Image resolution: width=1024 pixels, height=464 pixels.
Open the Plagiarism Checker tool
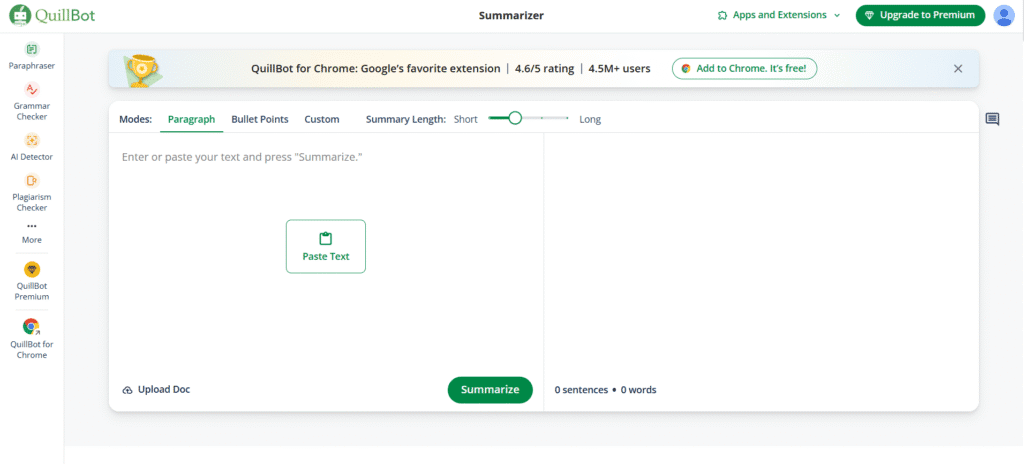pyautogui.click(x=31, y=192)
